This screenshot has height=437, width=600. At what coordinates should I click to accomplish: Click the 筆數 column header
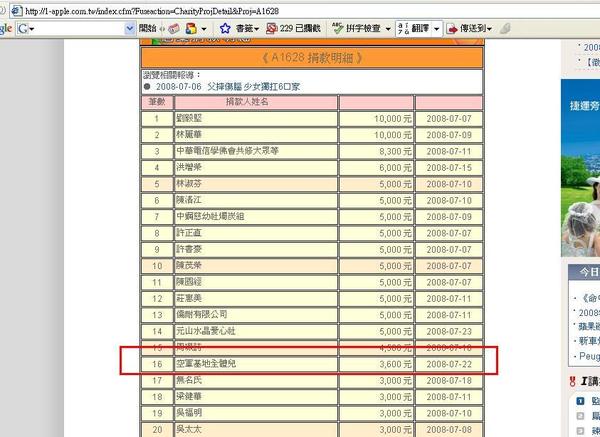(157, 102)
